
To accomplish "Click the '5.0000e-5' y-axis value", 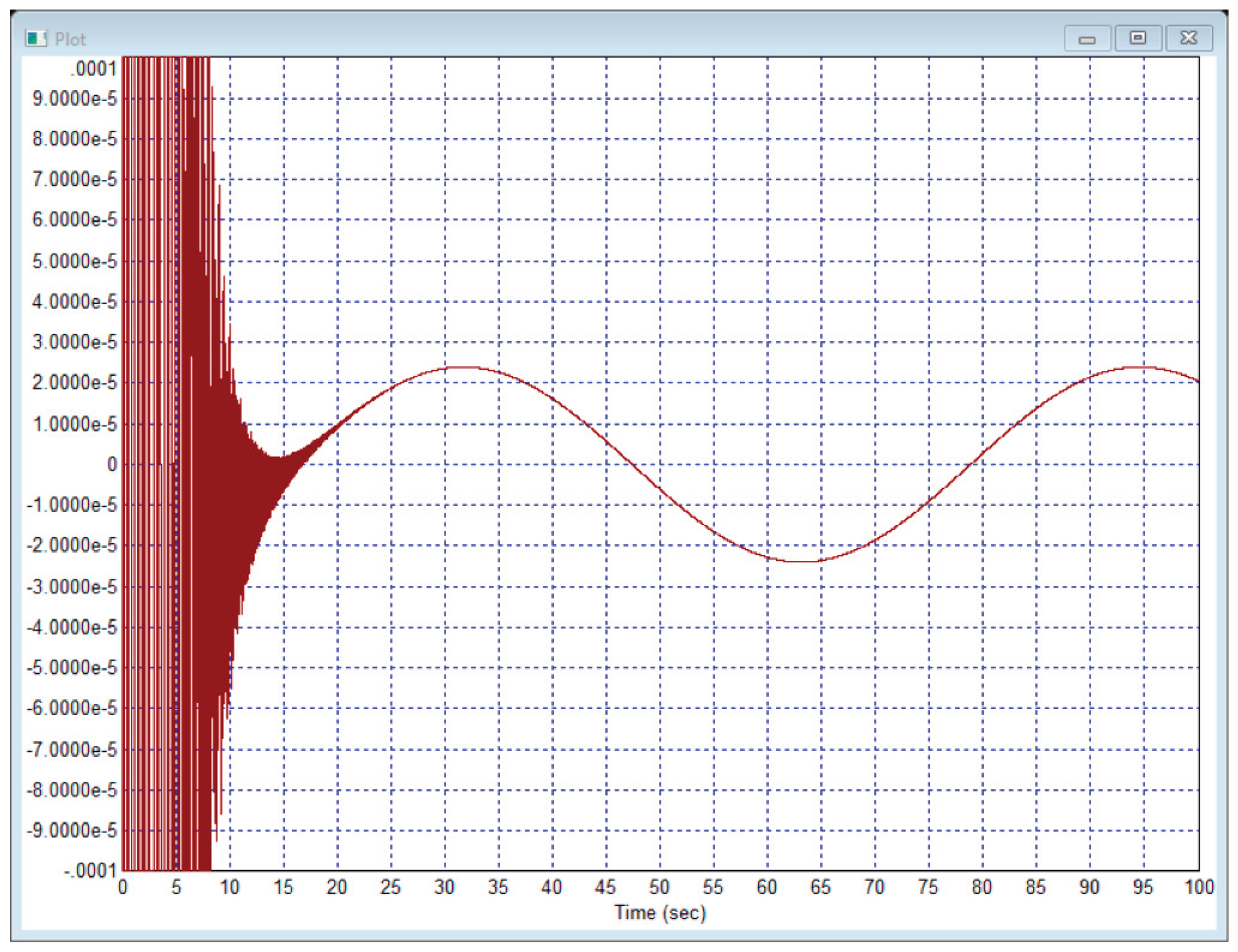I will pyautogui.click(x=75, y=261).
